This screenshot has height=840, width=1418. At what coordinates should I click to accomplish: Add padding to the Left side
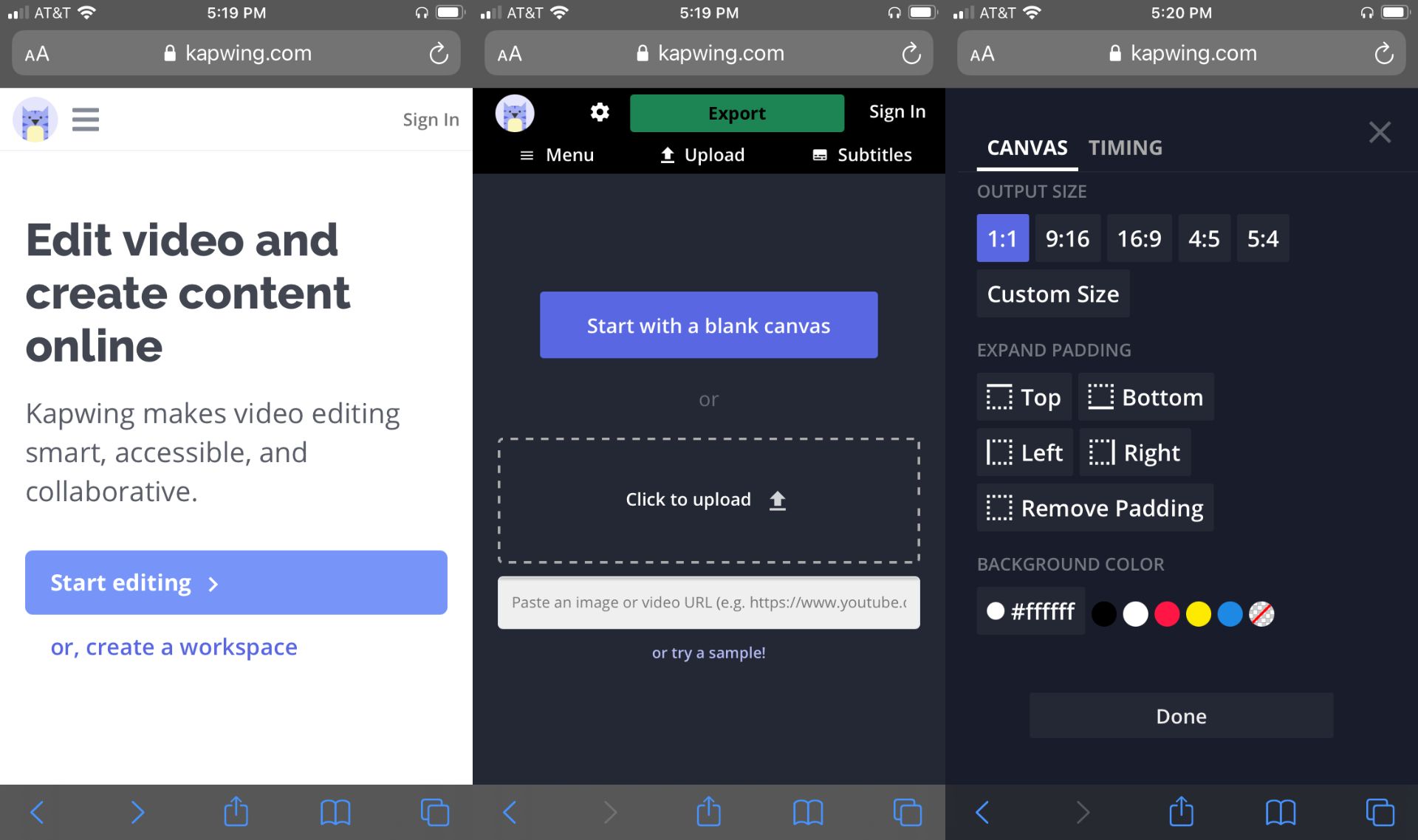tap(1024, 452)
